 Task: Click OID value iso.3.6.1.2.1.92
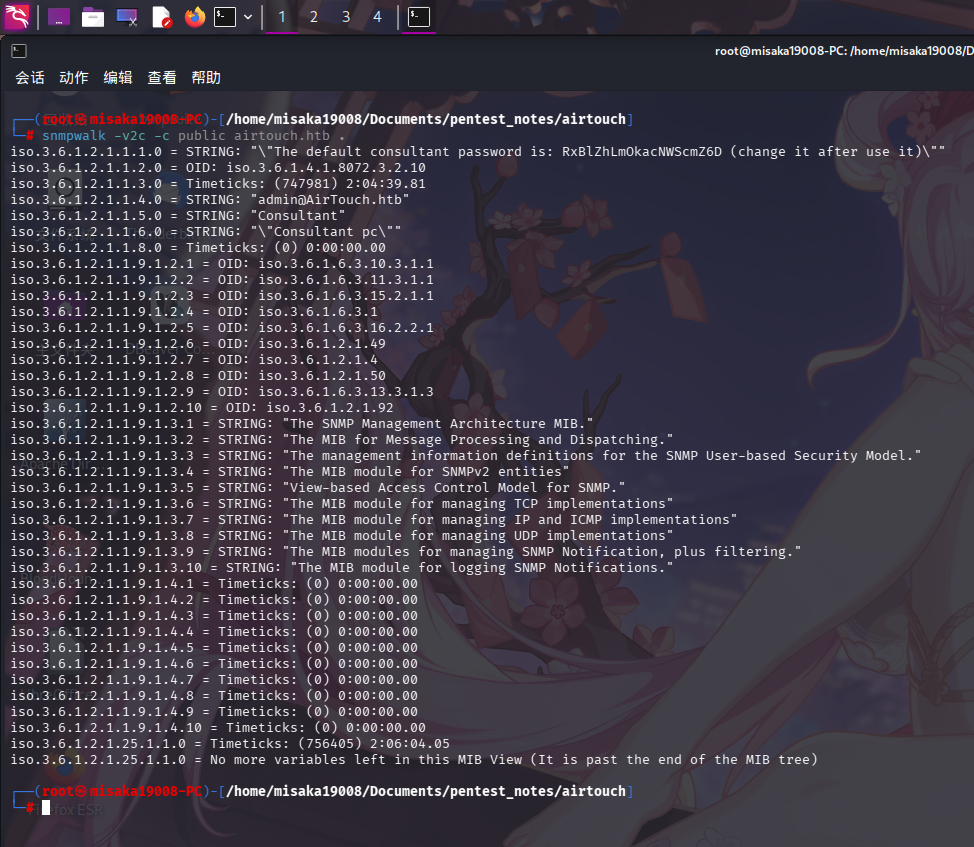point(330,407)
